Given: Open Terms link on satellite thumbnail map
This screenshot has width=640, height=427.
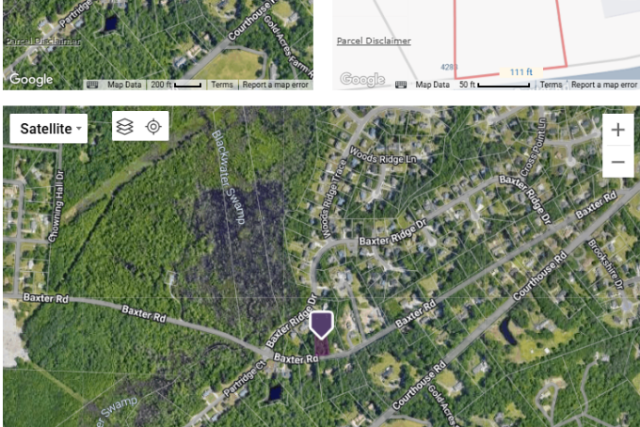Looking at the screenshot, I should click(x=222, y=85).
